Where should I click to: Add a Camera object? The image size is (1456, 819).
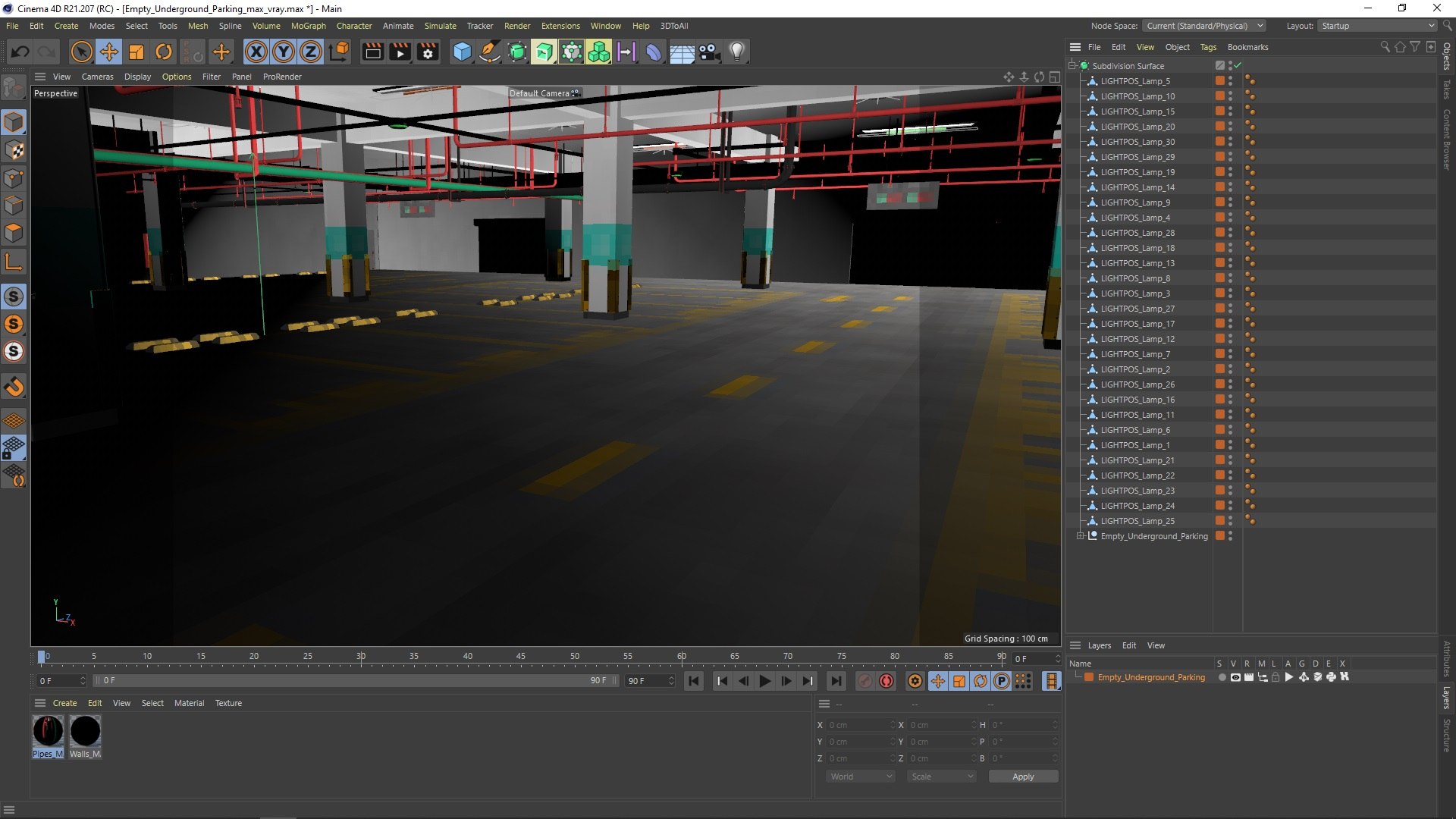pos(709,52)
